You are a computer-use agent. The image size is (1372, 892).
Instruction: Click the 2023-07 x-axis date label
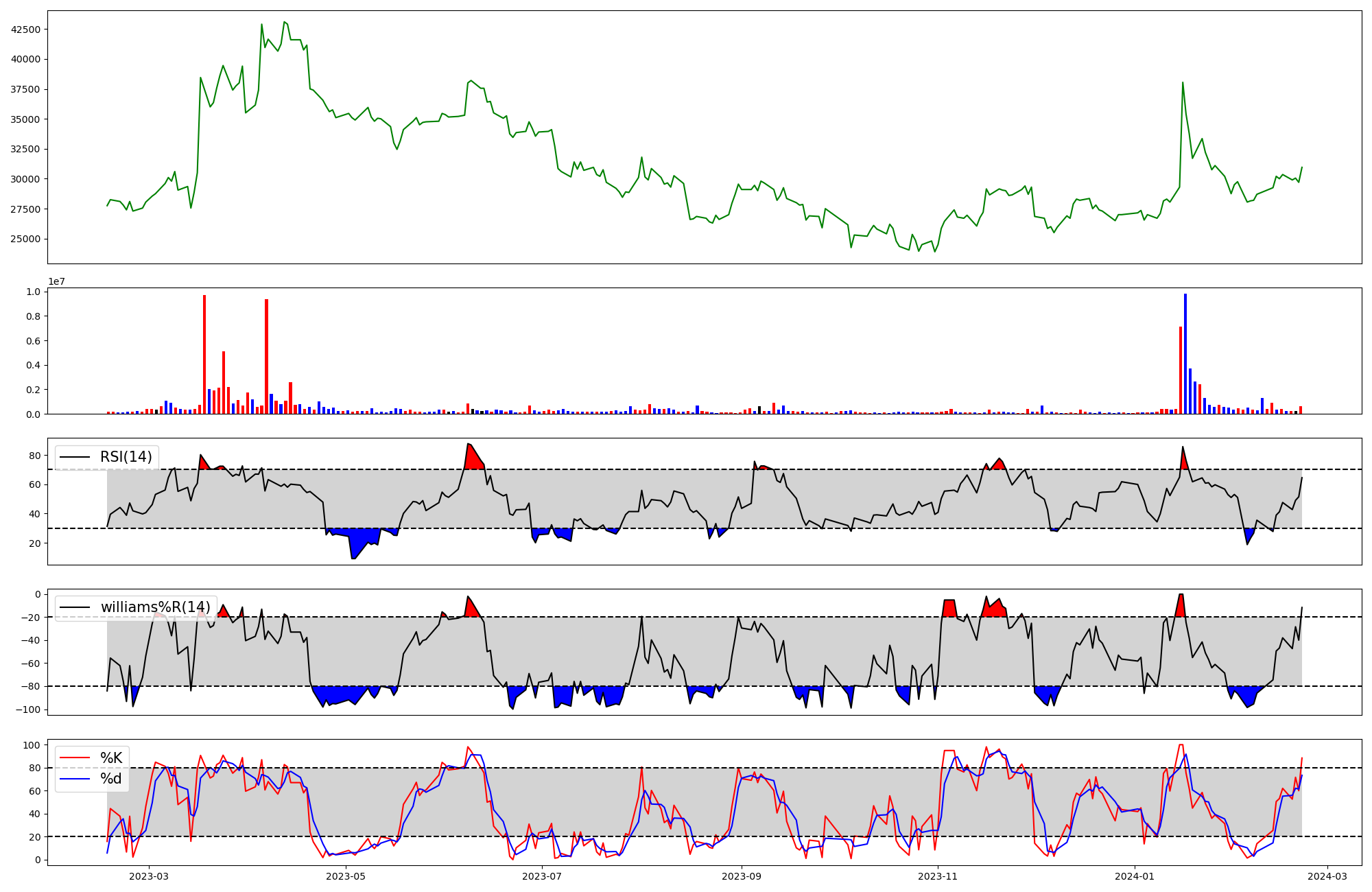[x=542, y=876]
